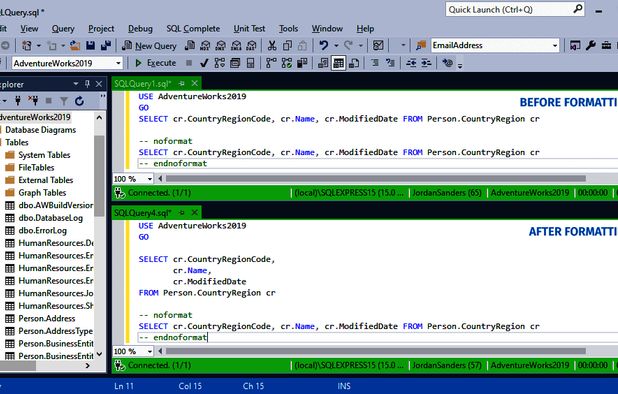Click the Save All icon
This screenshot has width=618, height=394.
click(106, 45)
